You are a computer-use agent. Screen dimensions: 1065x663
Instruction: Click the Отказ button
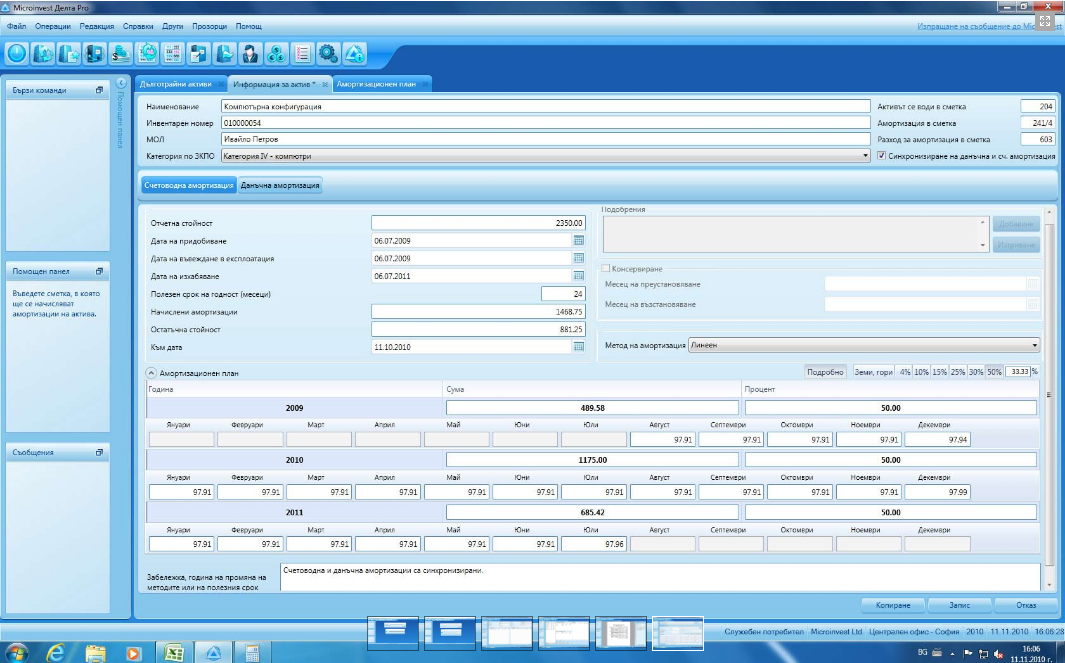[x=1026, y=605]
